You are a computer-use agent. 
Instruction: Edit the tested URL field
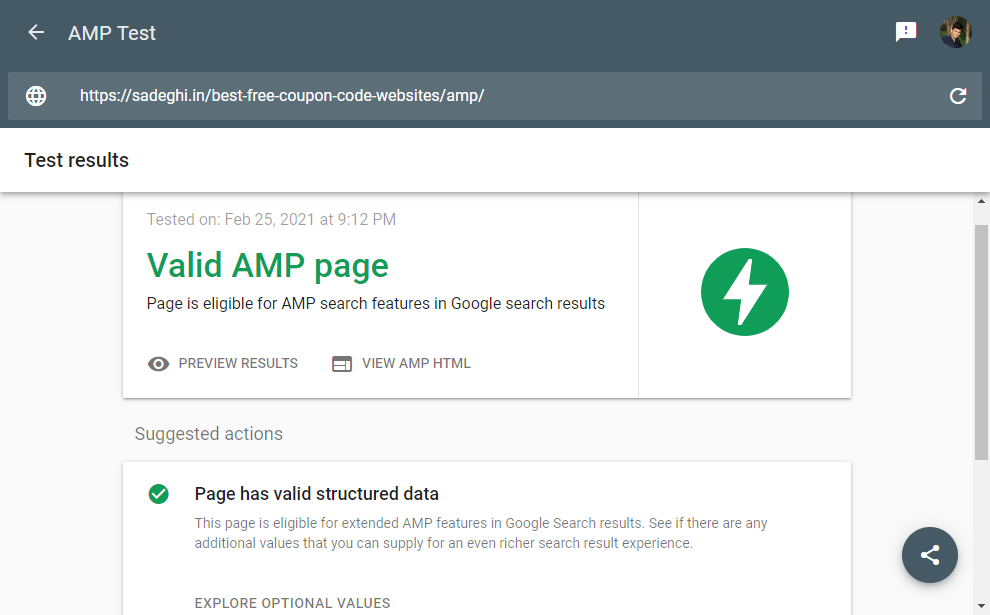click(494, 96)
